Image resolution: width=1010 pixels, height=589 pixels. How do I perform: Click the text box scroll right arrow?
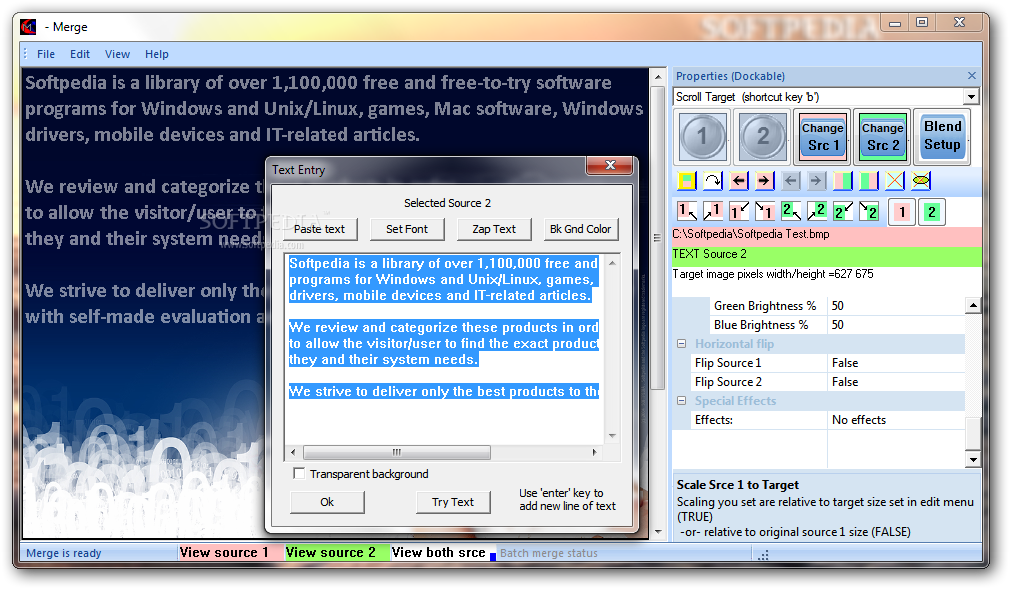click(x=595, y=452)
